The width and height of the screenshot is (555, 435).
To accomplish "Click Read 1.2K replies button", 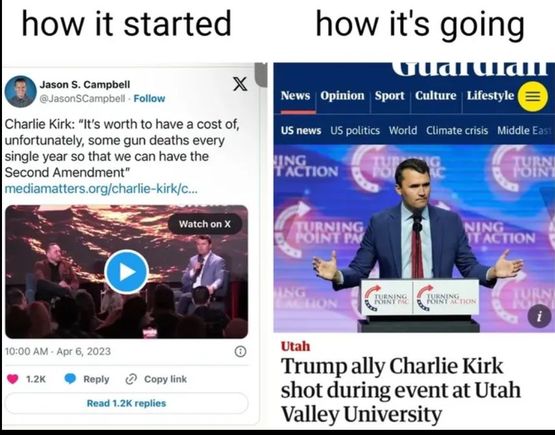I will 126,403.
